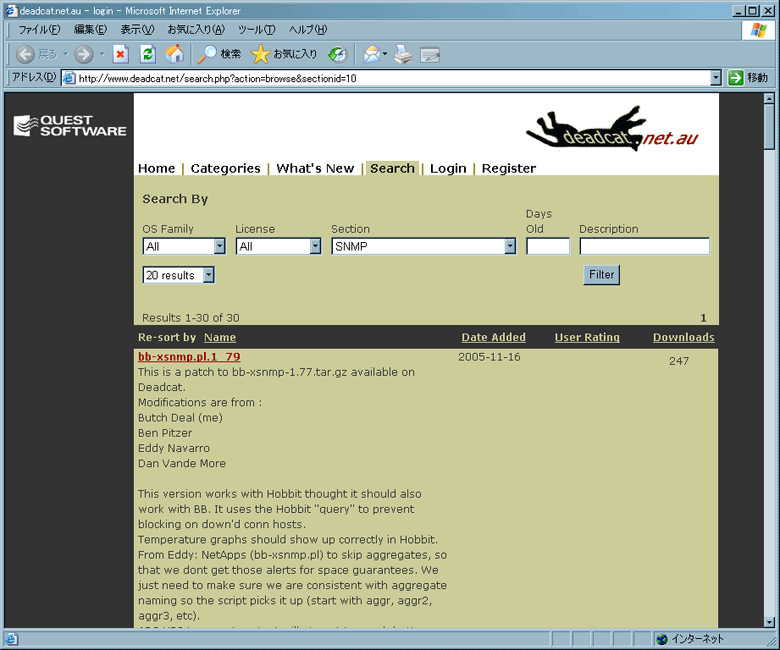Open the ヘルプ(H) menu
Viewport: 780px width, 650px height.
pyautogui.click(x=308, y=30)
